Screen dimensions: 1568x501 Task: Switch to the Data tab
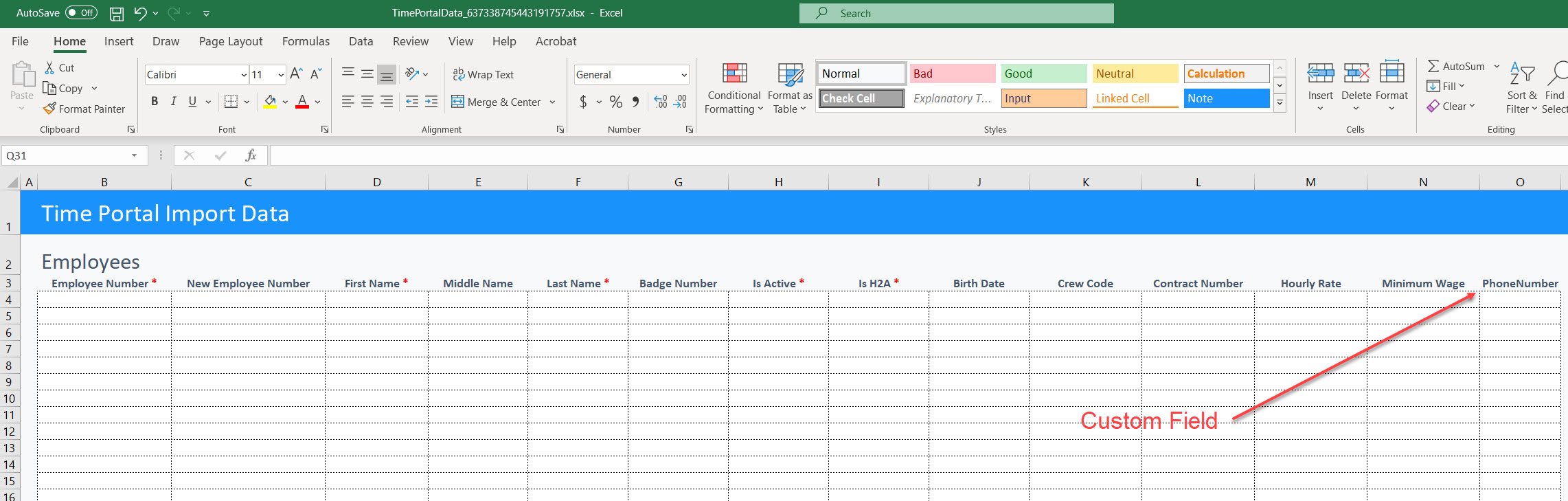click(x=361, y=41)
